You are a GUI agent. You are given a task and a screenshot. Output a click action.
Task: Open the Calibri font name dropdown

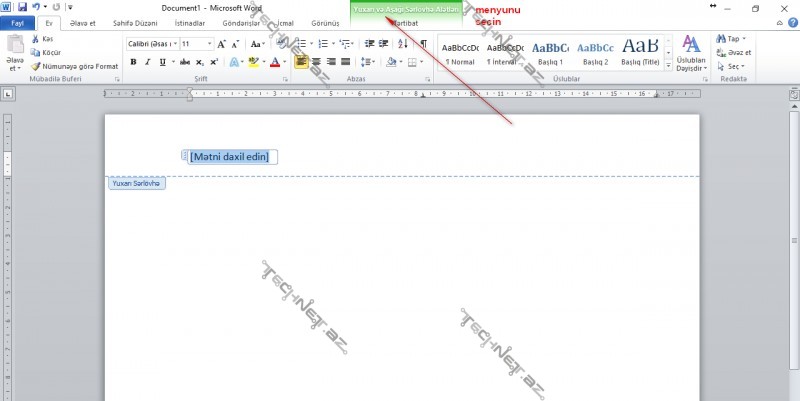tap(174, 44)
